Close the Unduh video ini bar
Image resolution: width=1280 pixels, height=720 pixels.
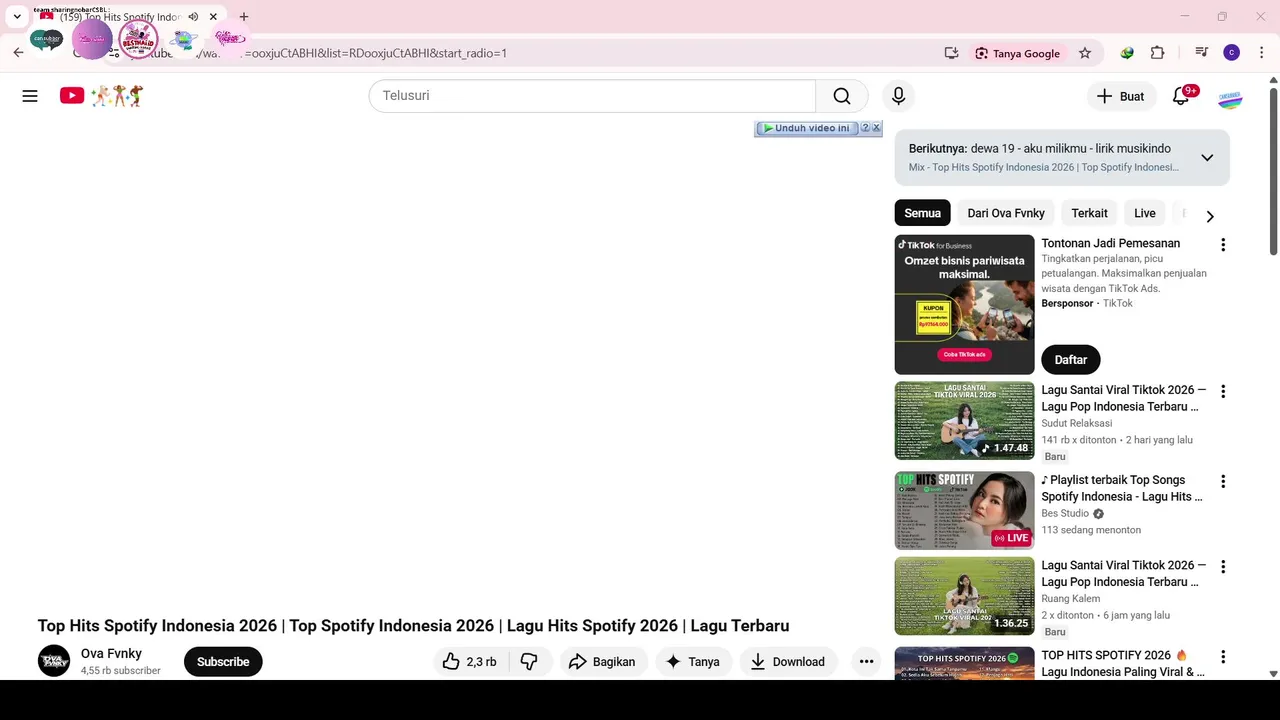876,128
